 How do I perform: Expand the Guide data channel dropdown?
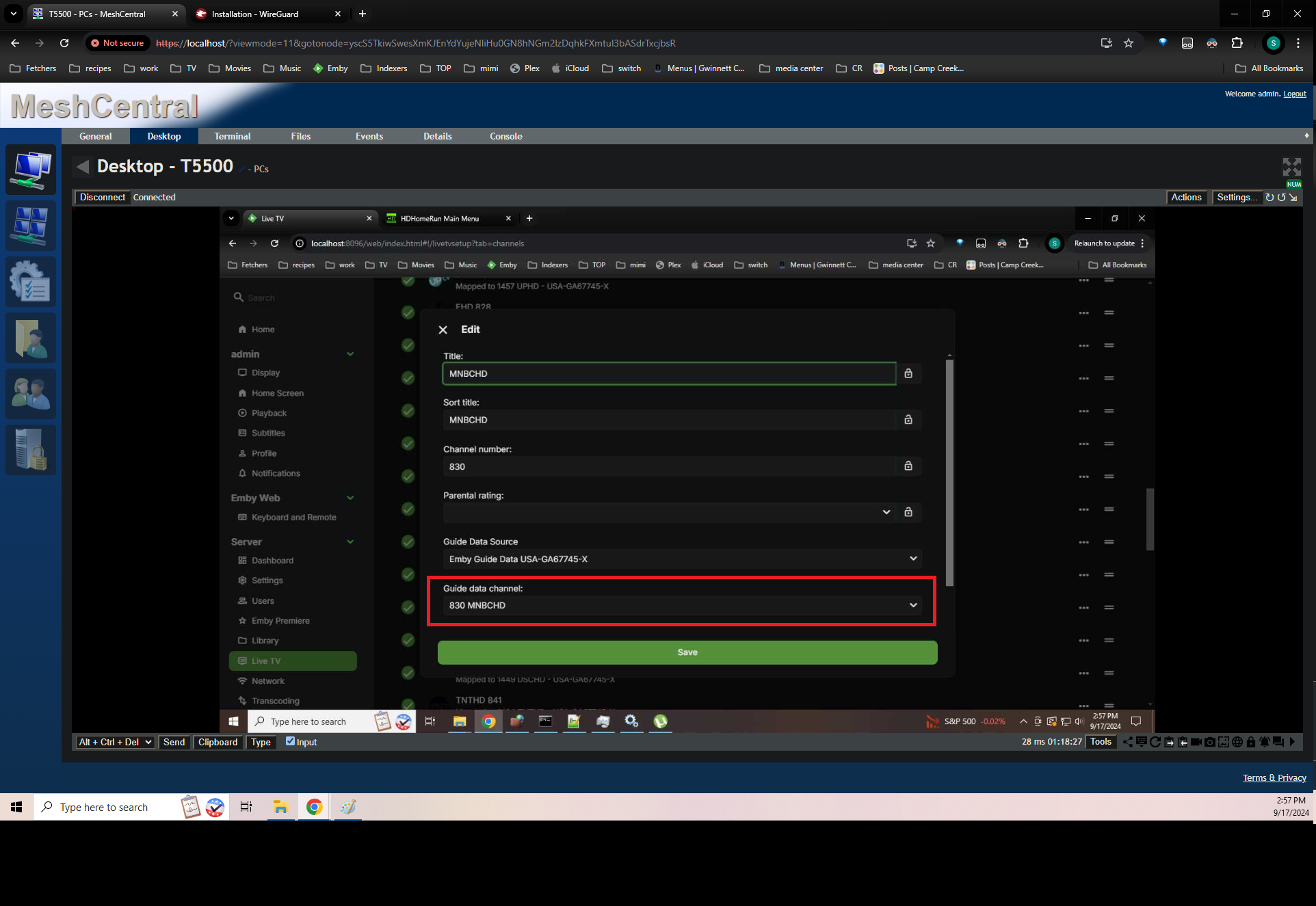click(x=682, y=606)
